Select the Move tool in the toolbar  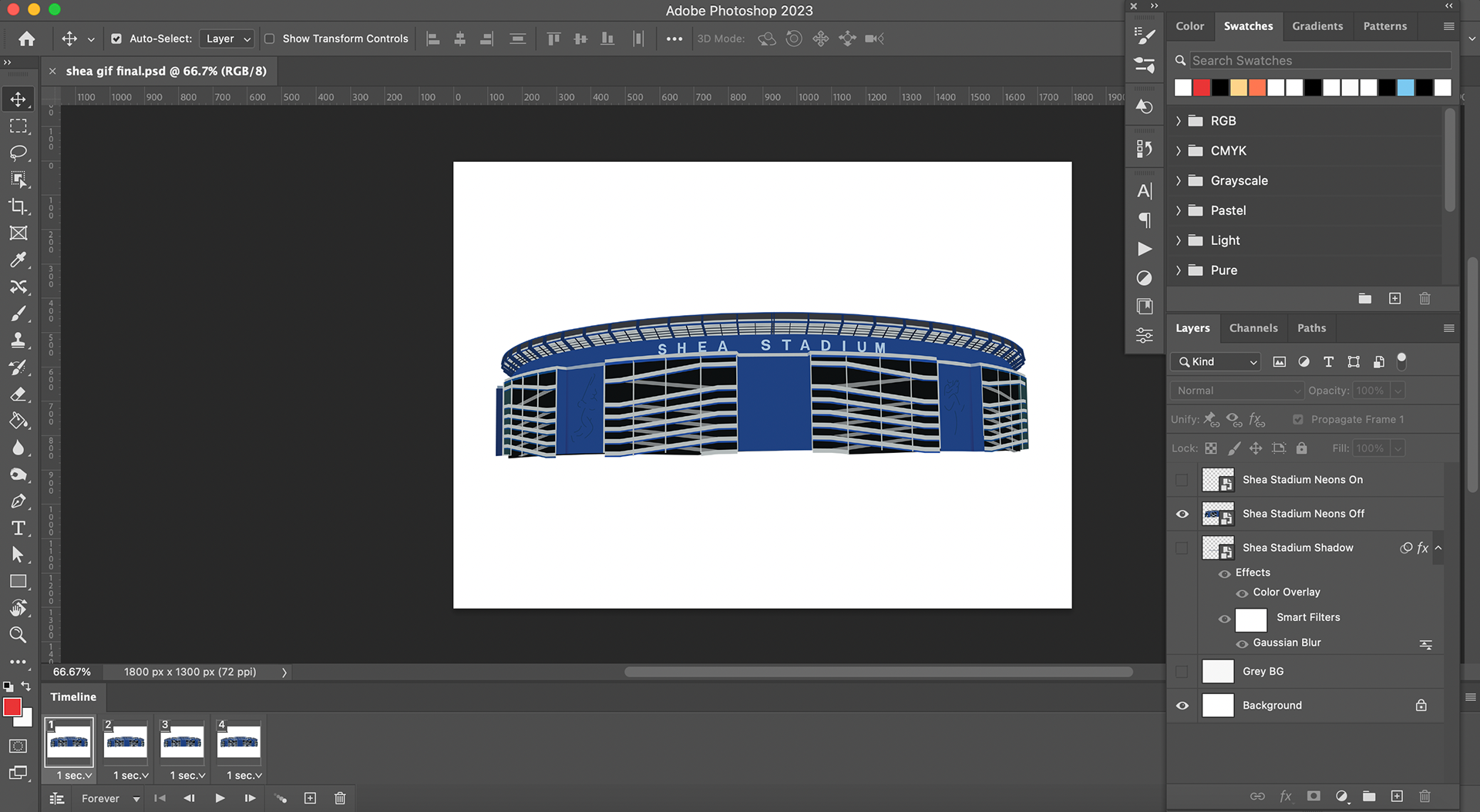pos(18,99)
